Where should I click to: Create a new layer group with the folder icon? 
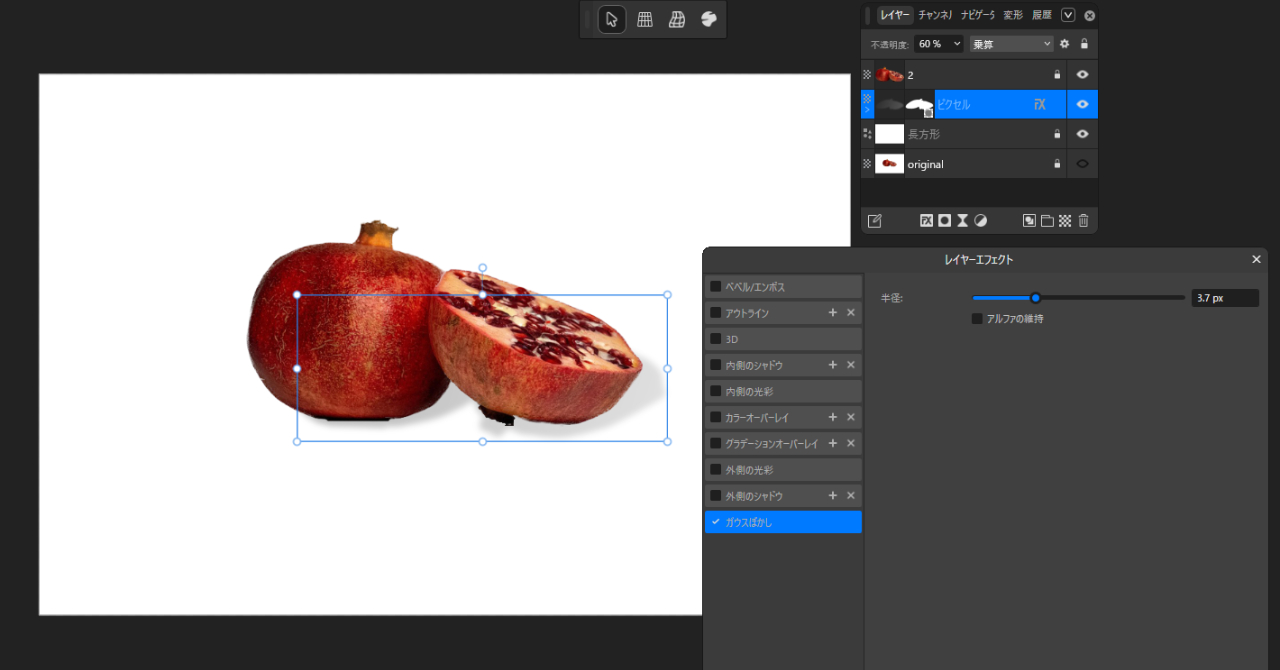(x=1047, y=221)
